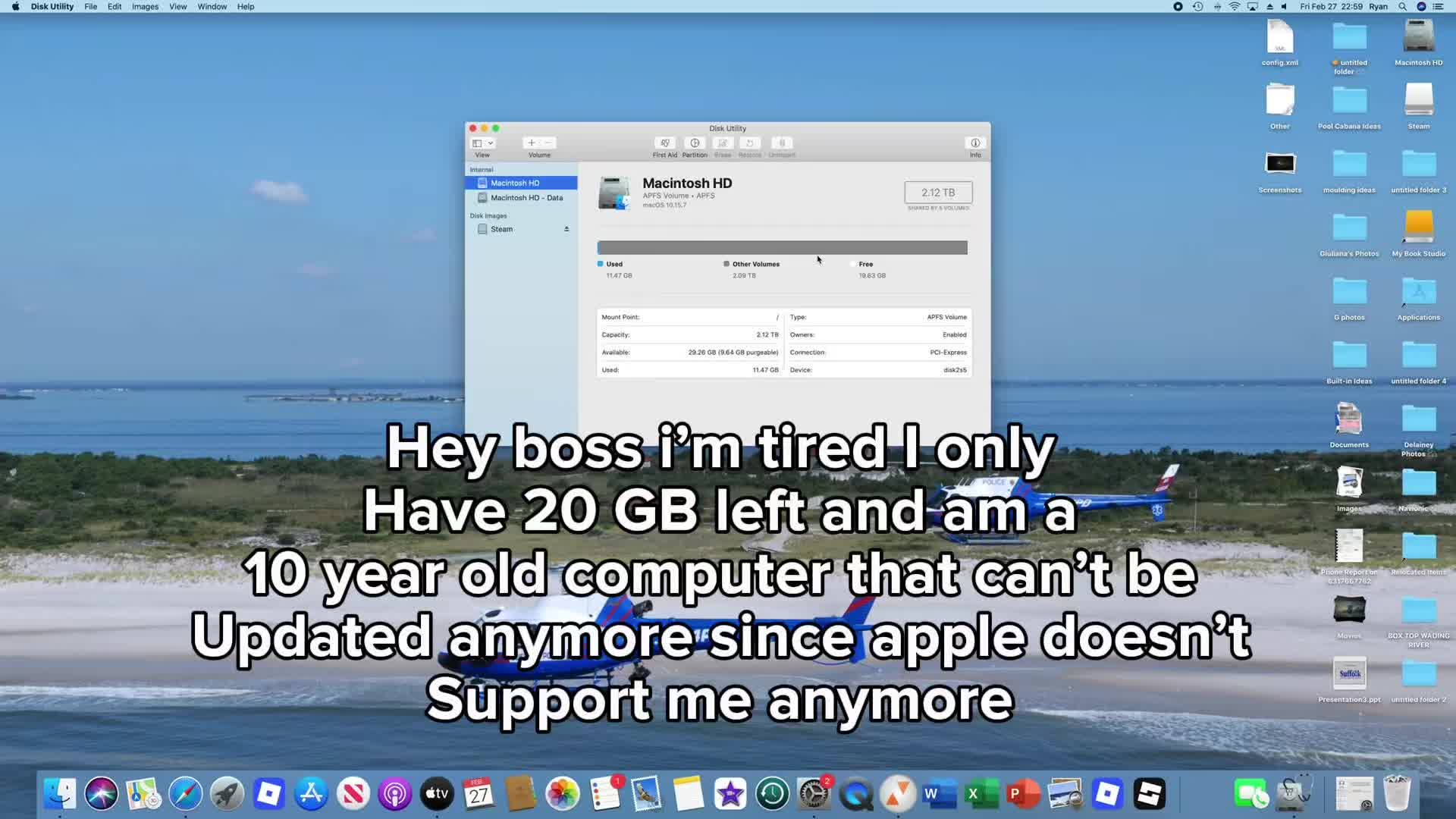The image size is (1456, 819).
Task: Open the Time Machine menu bar item
Action: click(x=1198, y=7)
